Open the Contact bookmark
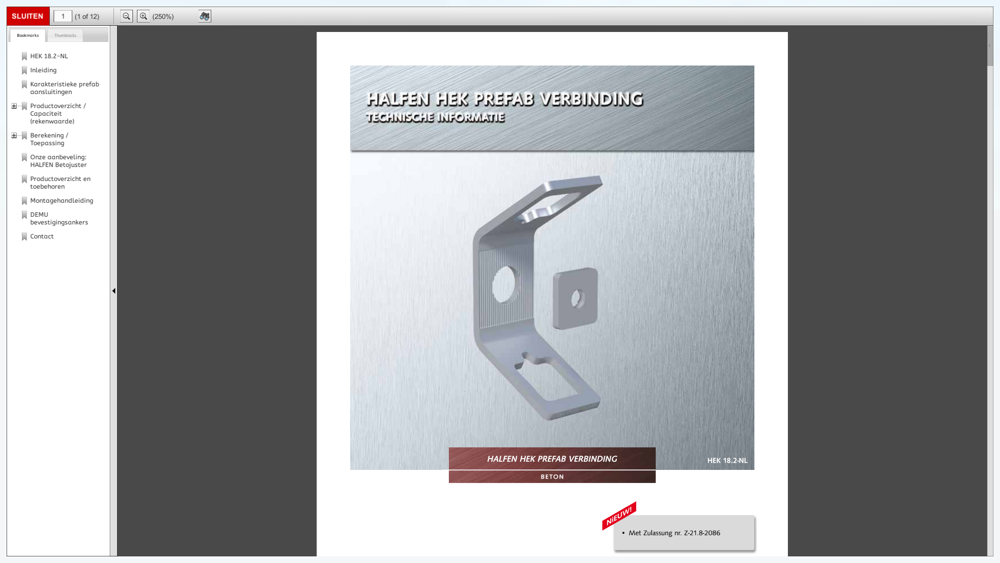The image size is (1000, 563). pos(41,236)
